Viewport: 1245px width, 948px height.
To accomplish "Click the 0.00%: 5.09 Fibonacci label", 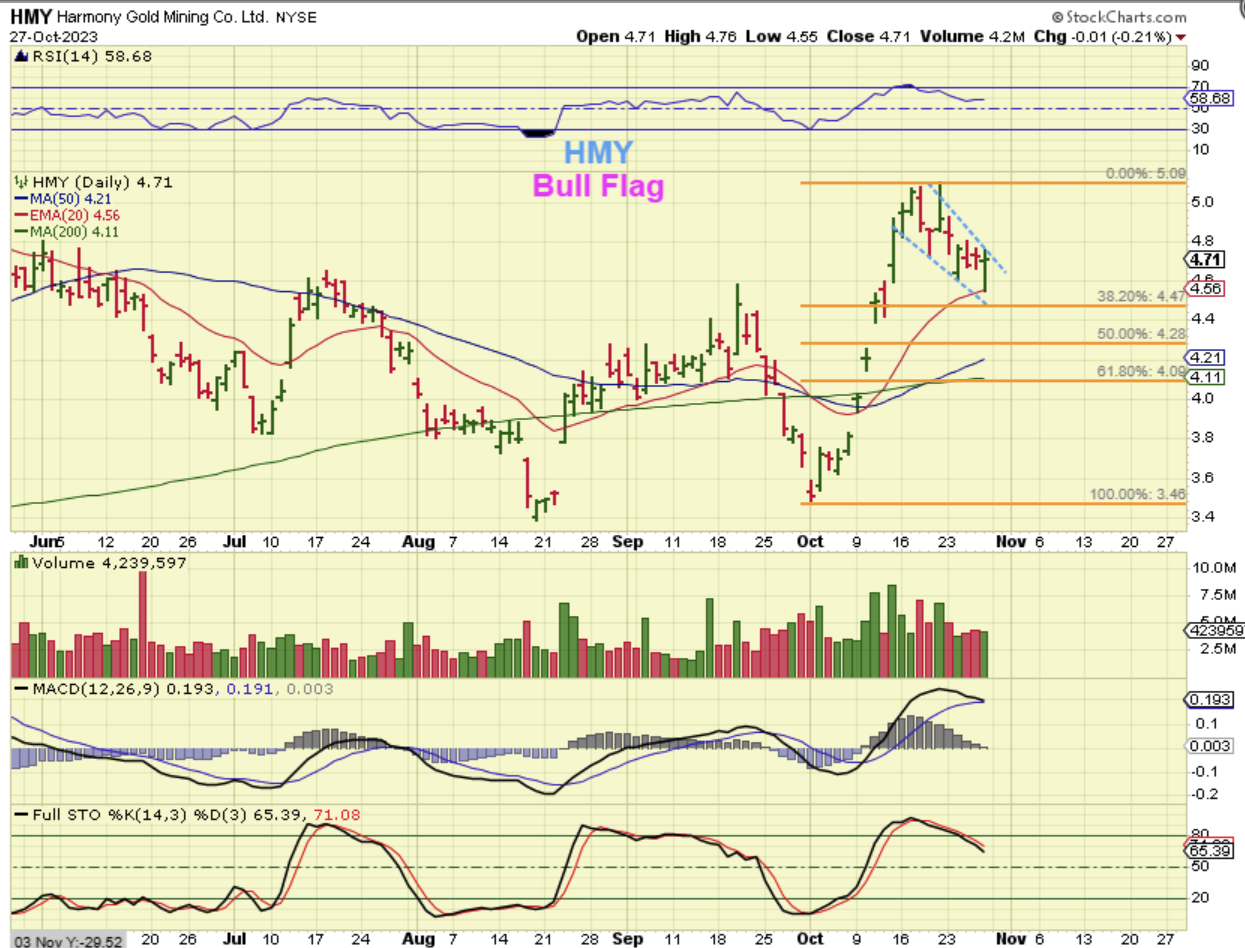I will tap(1145, 174).
